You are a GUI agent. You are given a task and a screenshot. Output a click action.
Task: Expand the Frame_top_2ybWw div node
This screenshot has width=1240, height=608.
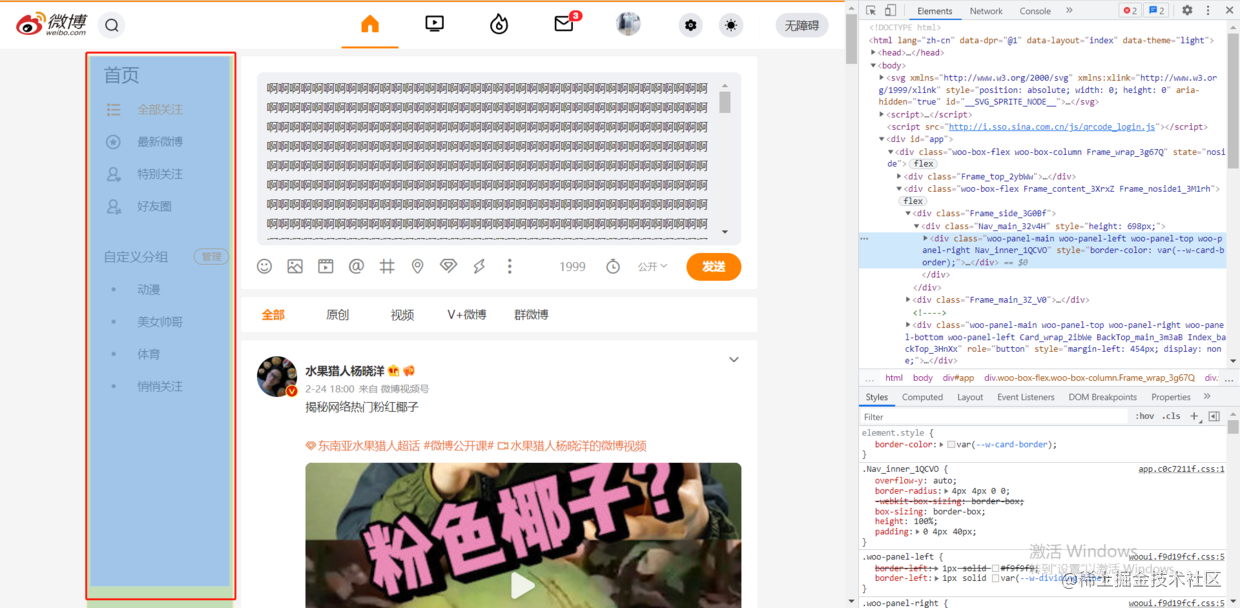click(x=899, y=176)
